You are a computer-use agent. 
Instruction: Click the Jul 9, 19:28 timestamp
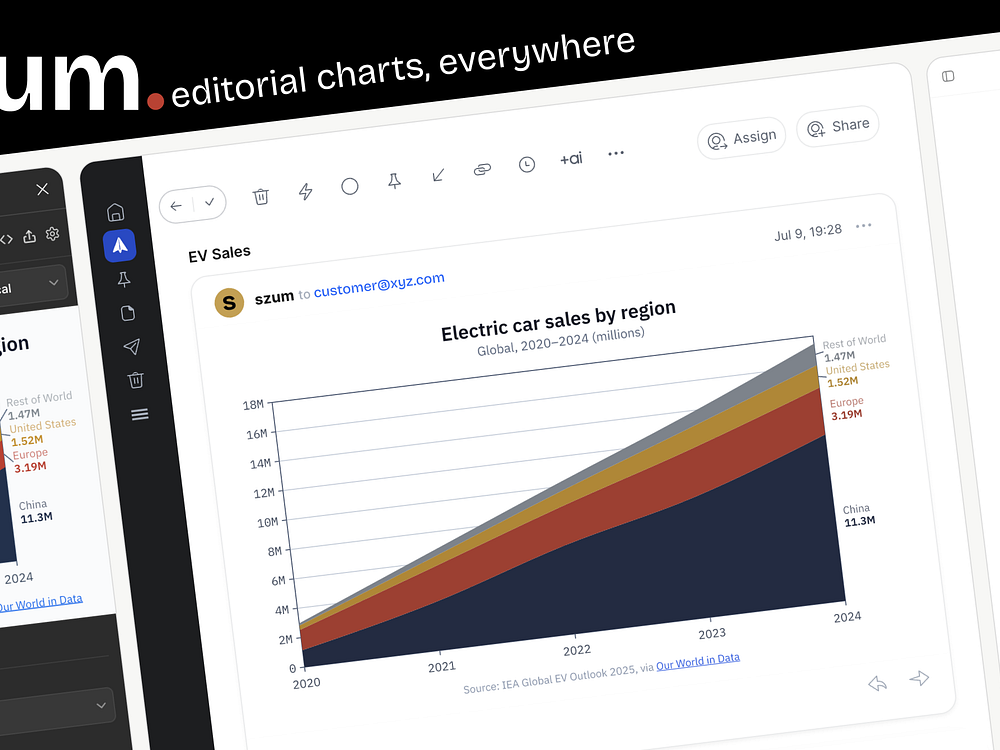click(808, 232)
